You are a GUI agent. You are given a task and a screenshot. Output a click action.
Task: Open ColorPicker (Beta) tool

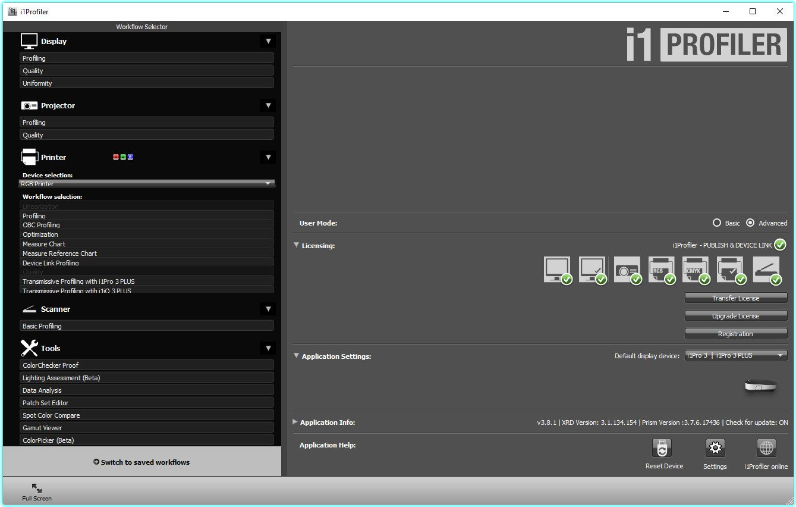tap(147, 440)
